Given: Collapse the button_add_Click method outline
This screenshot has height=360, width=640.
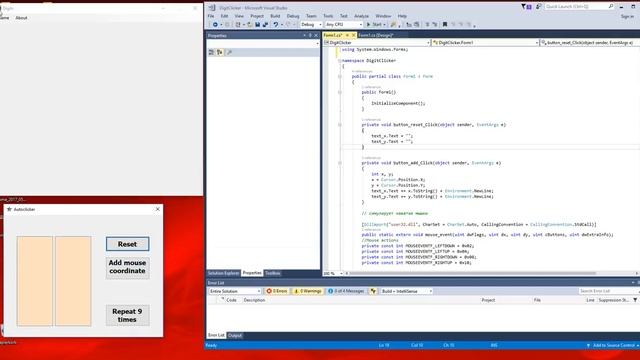Looking at the screenshot, I should [x=340, y=163].
